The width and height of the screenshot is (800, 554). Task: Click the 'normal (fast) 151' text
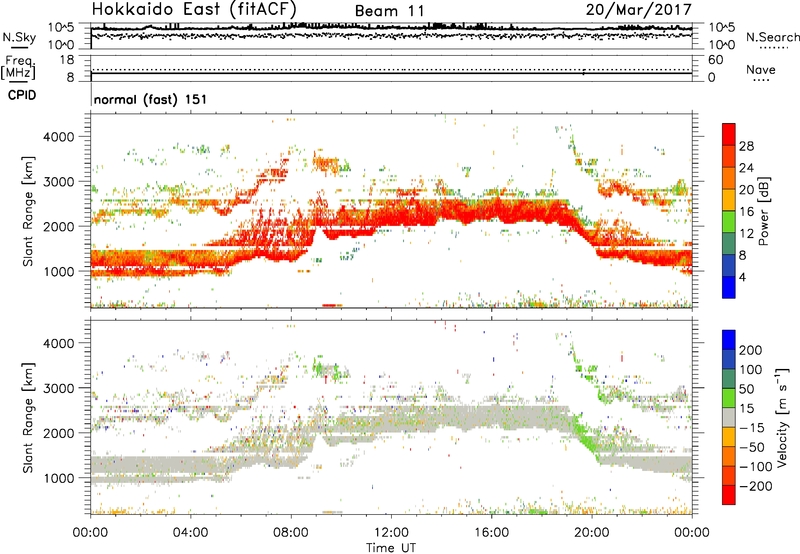coord(151,99)
